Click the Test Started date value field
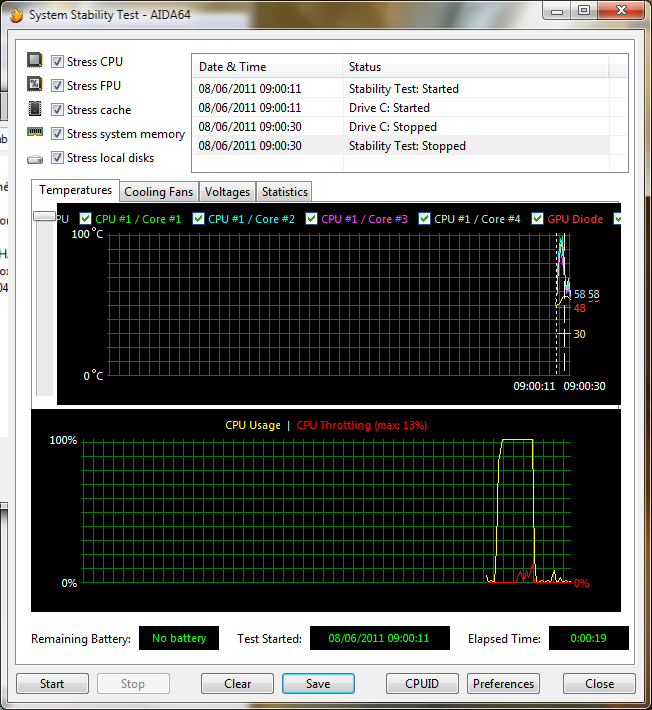Screen dimensions: 652x710 [x=379, y=638]
